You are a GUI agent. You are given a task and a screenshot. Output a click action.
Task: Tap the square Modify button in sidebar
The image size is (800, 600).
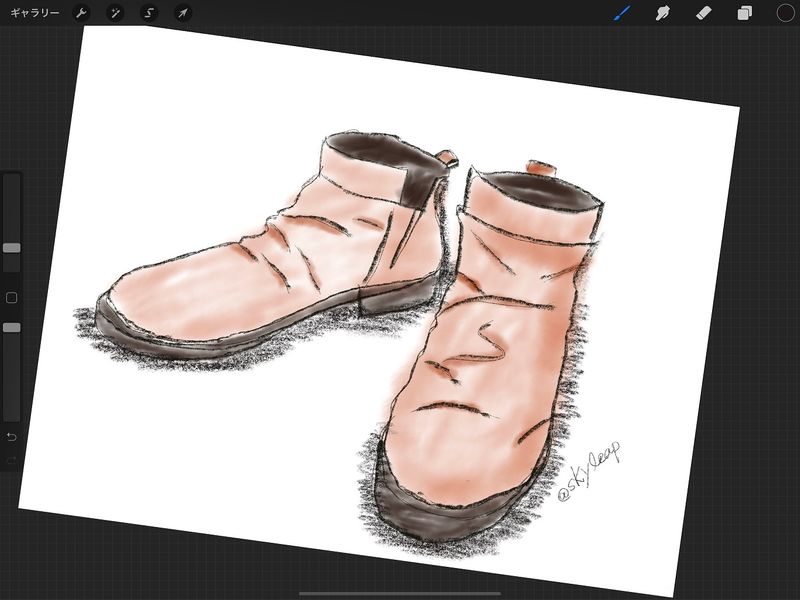pyautogui.click(x=12, y=298)
